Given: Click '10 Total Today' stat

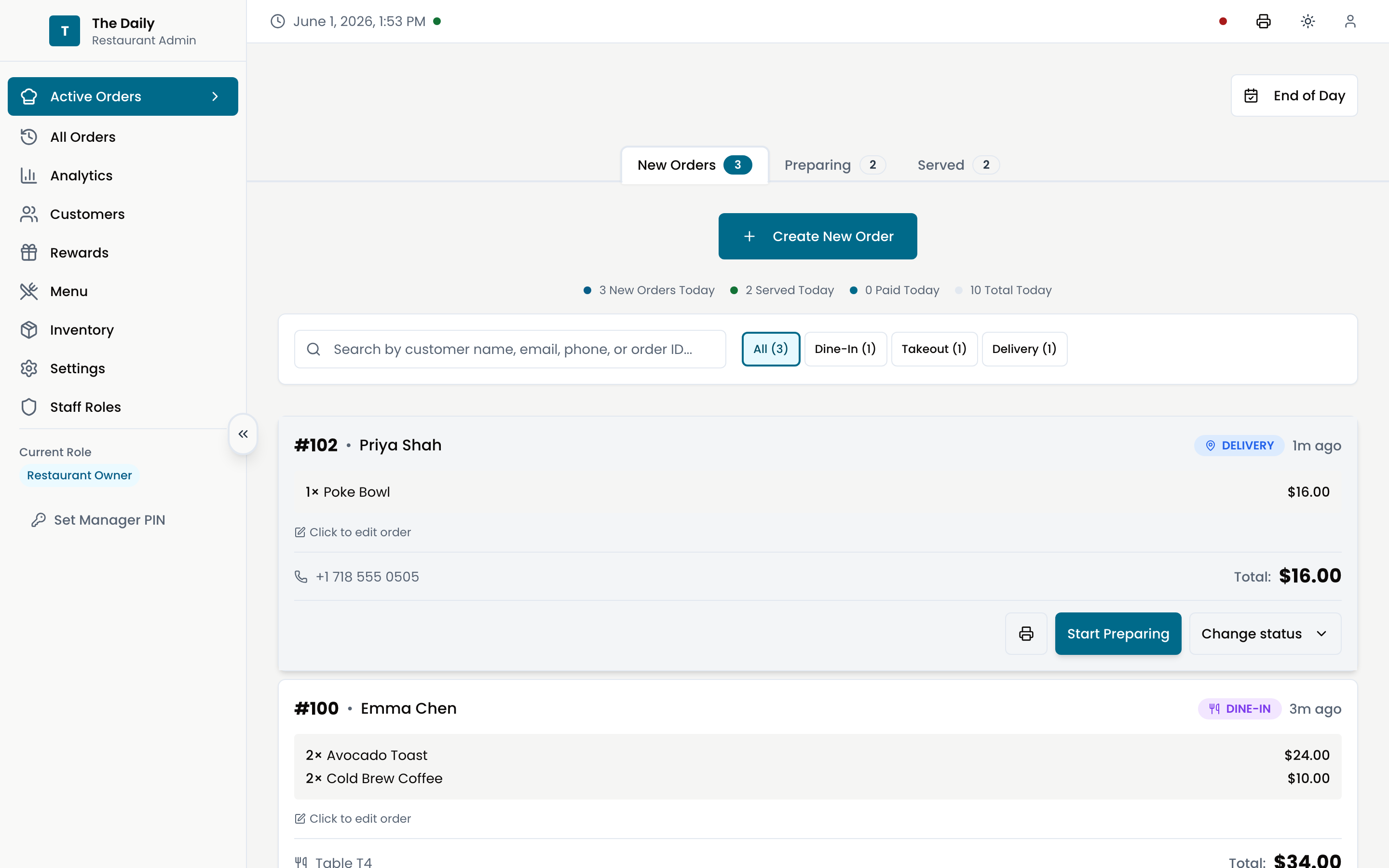Looking at the screenshot, I should 1003,290.
